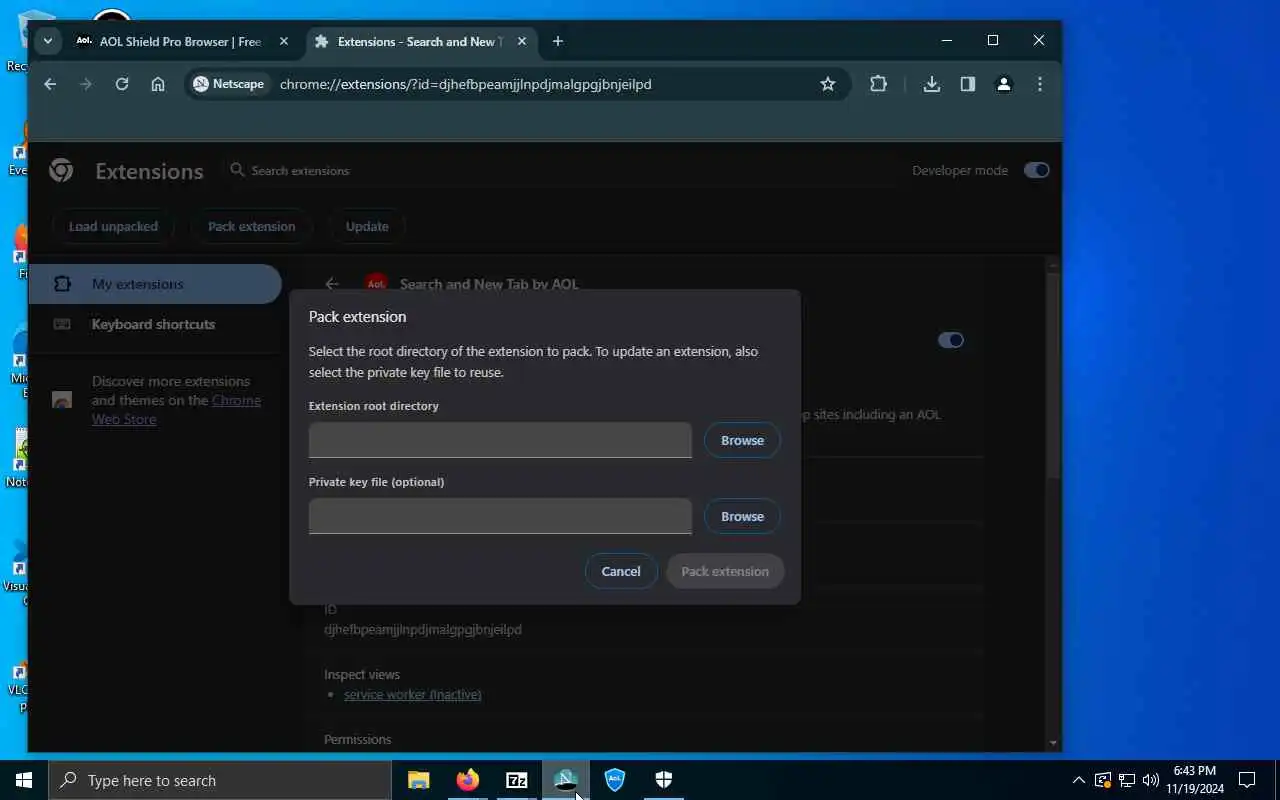The width and height of the screenshot is (1280, 800).
Task: Go forward using browser forward arrow
Action: coord(86,84)
